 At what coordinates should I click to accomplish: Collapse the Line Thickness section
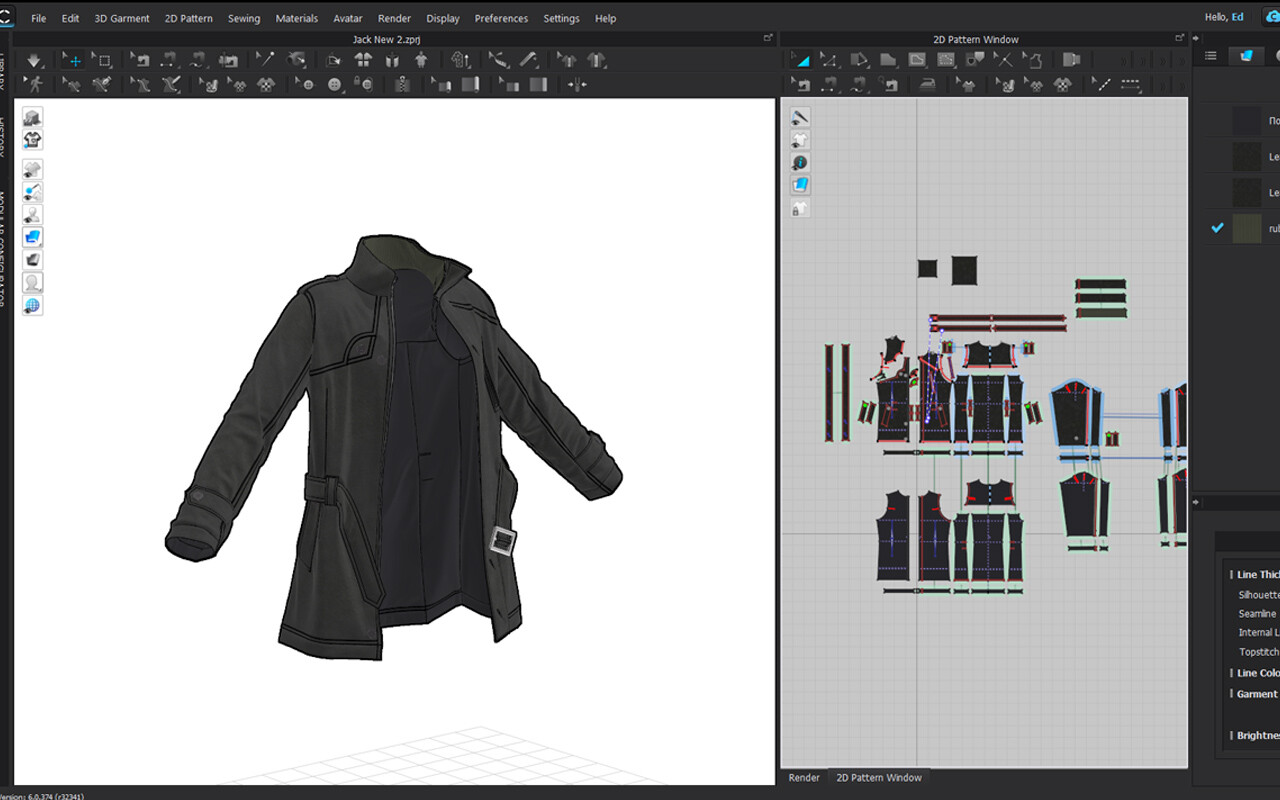[x=1231, y=574]
